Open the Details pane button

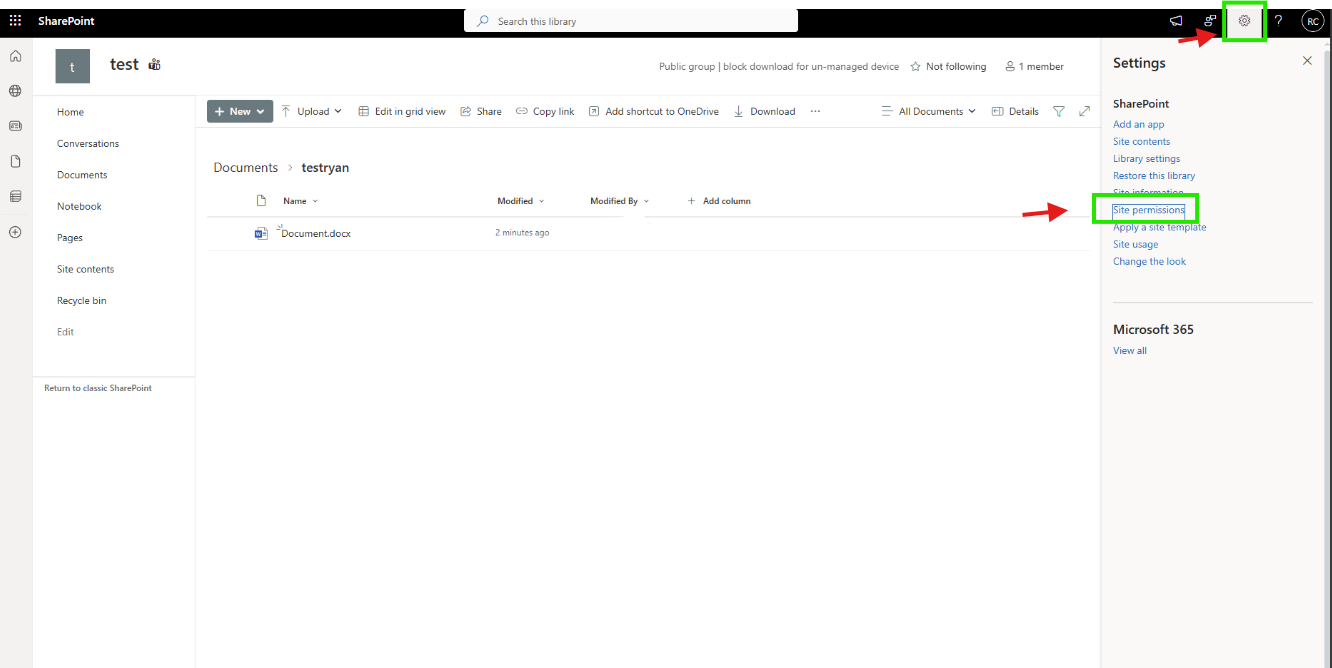[x=1015, y=111]
